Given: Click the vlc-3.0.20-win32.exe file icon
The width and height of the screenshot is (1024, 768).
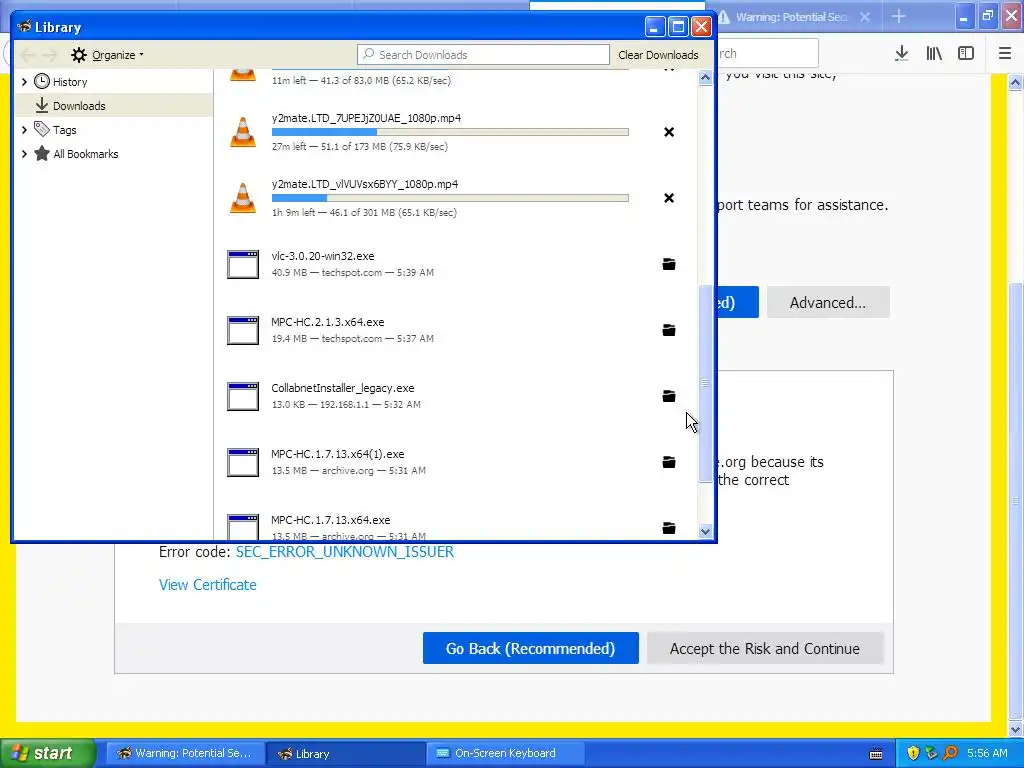Looking at the screenshot, I should click(x=243, y=264).
